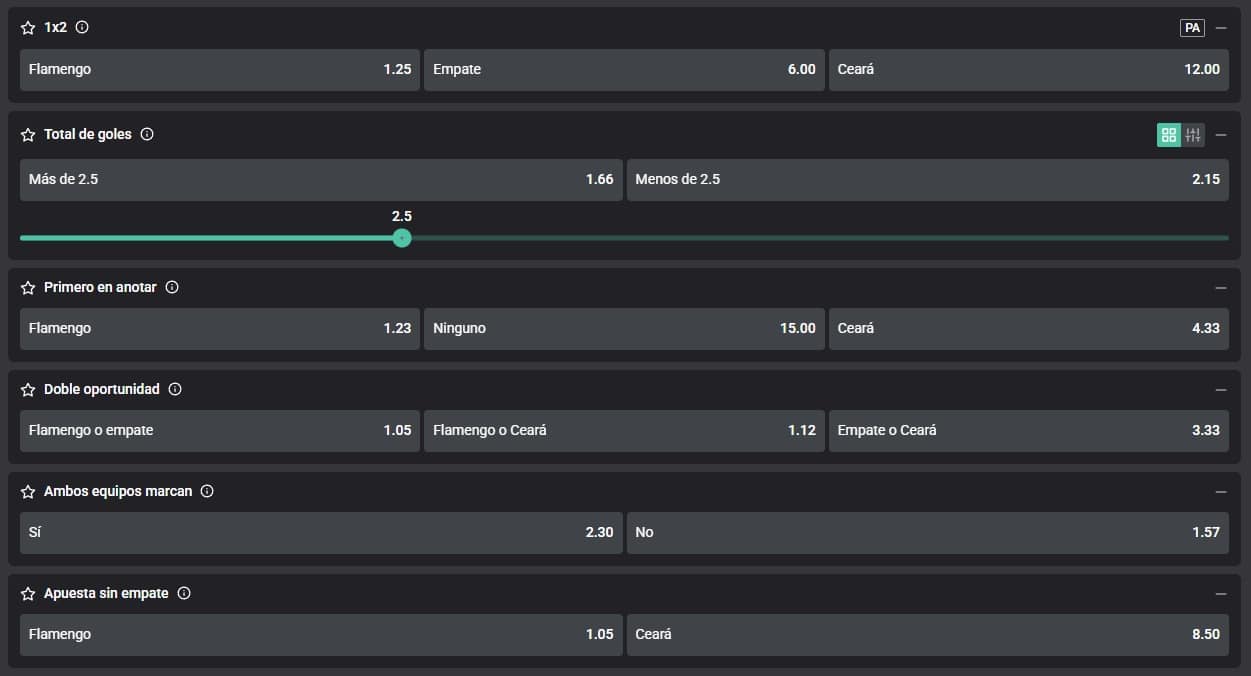Click info icon beside Ambos equipos marcan
This screenshot has height=676, width=1251.
207,491
